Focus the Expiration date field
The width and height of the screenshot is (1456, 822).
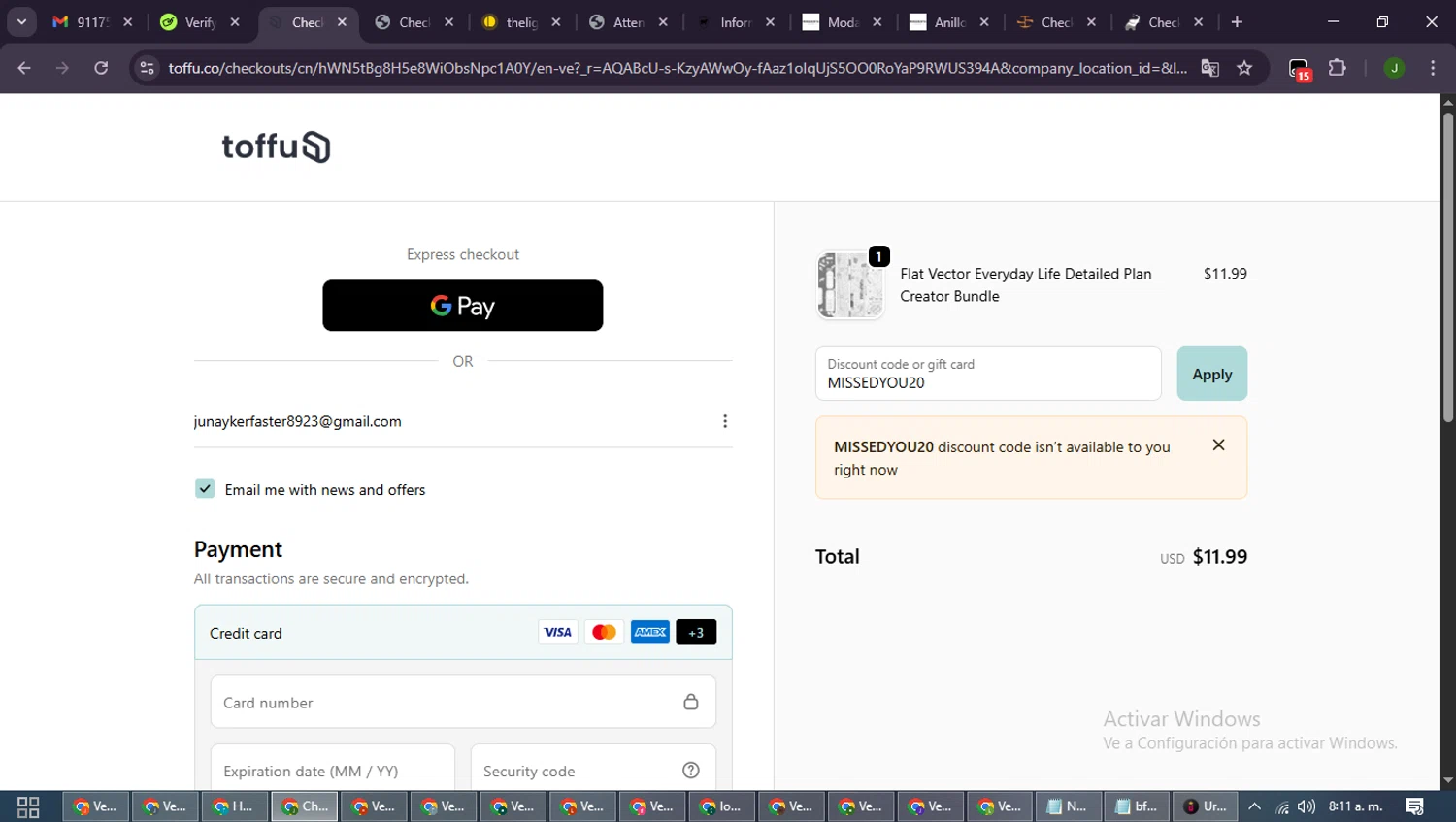[x=333, y=768]
